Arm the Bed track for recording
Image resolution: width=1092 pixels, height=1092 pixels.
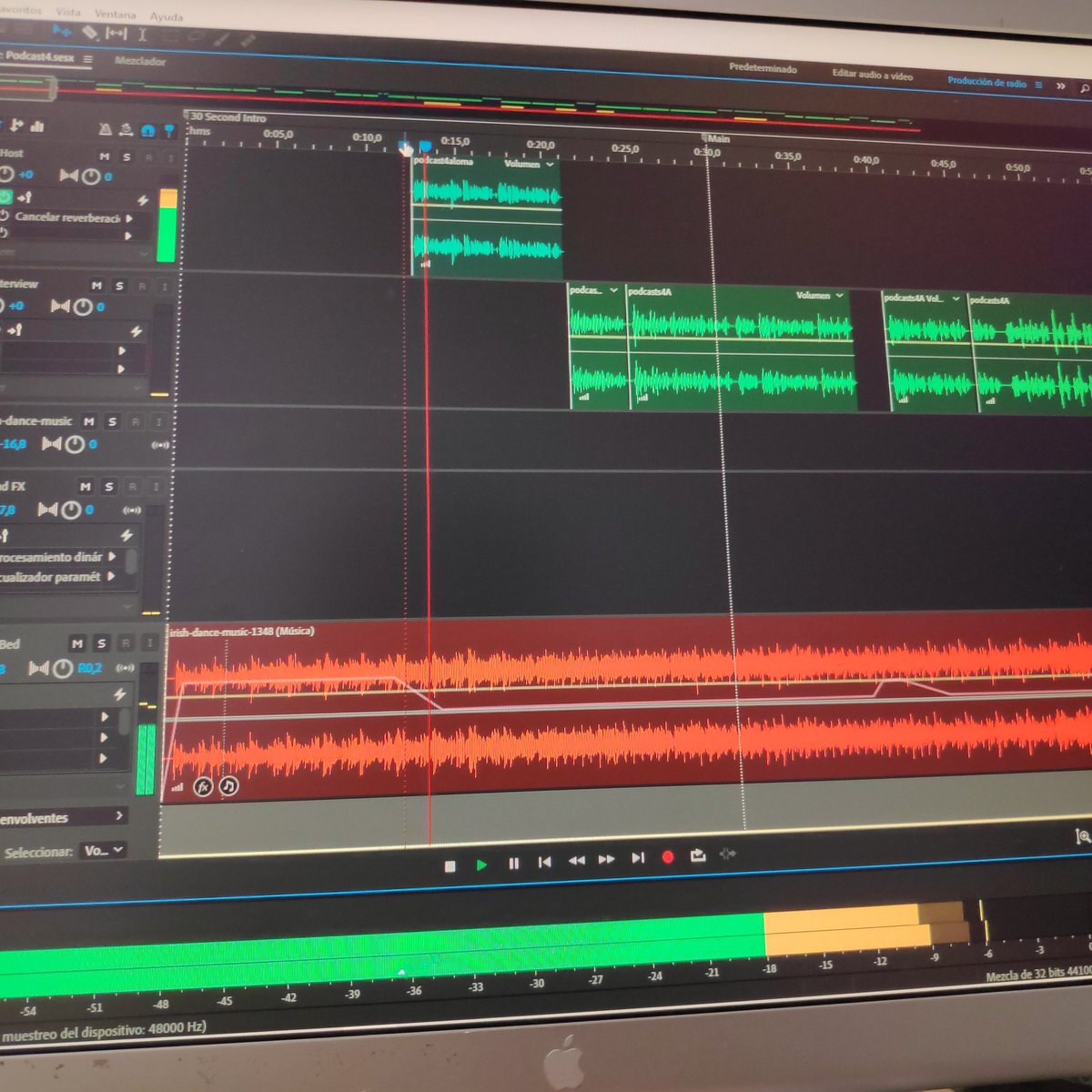pos(126,644)
